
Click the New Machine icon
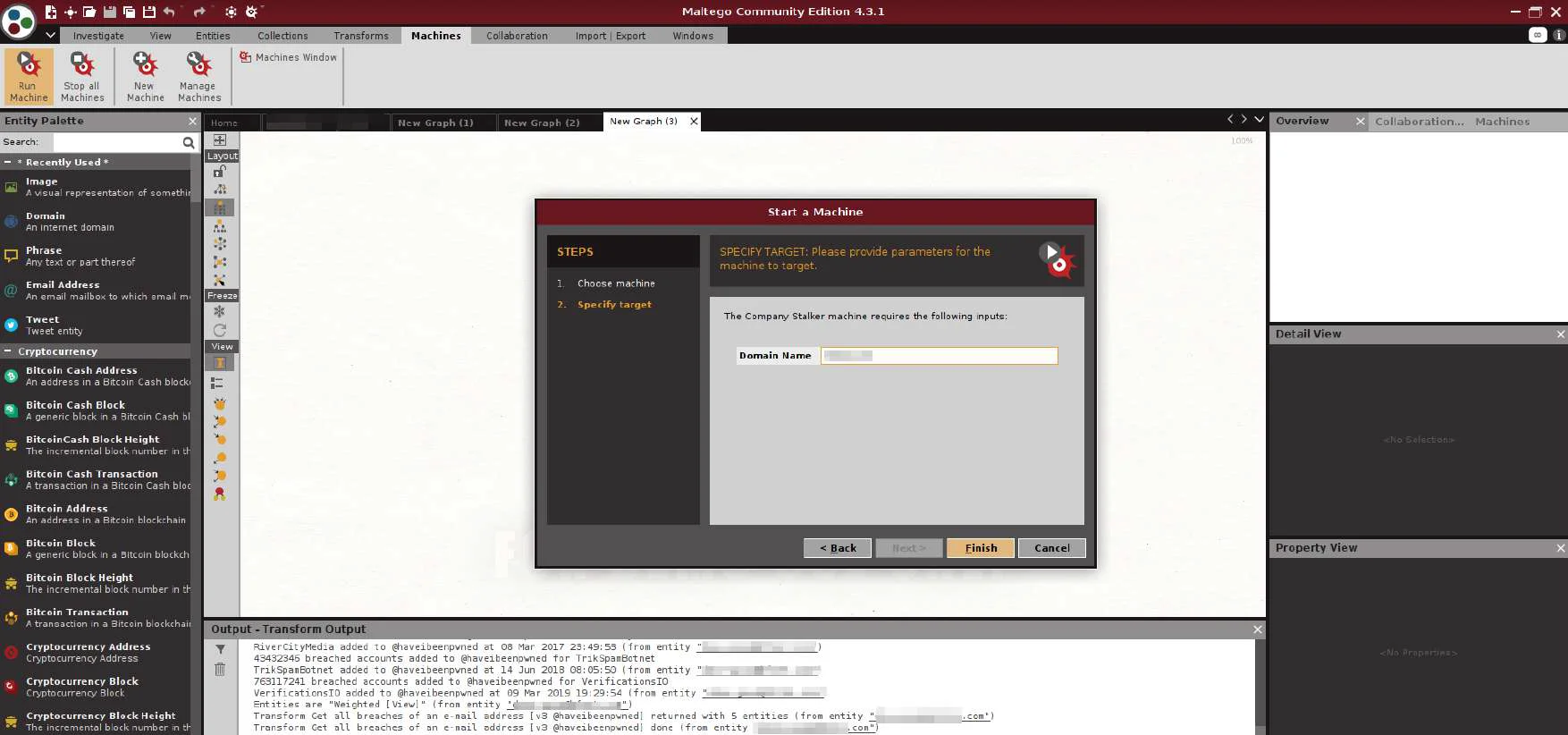(145, 76)
